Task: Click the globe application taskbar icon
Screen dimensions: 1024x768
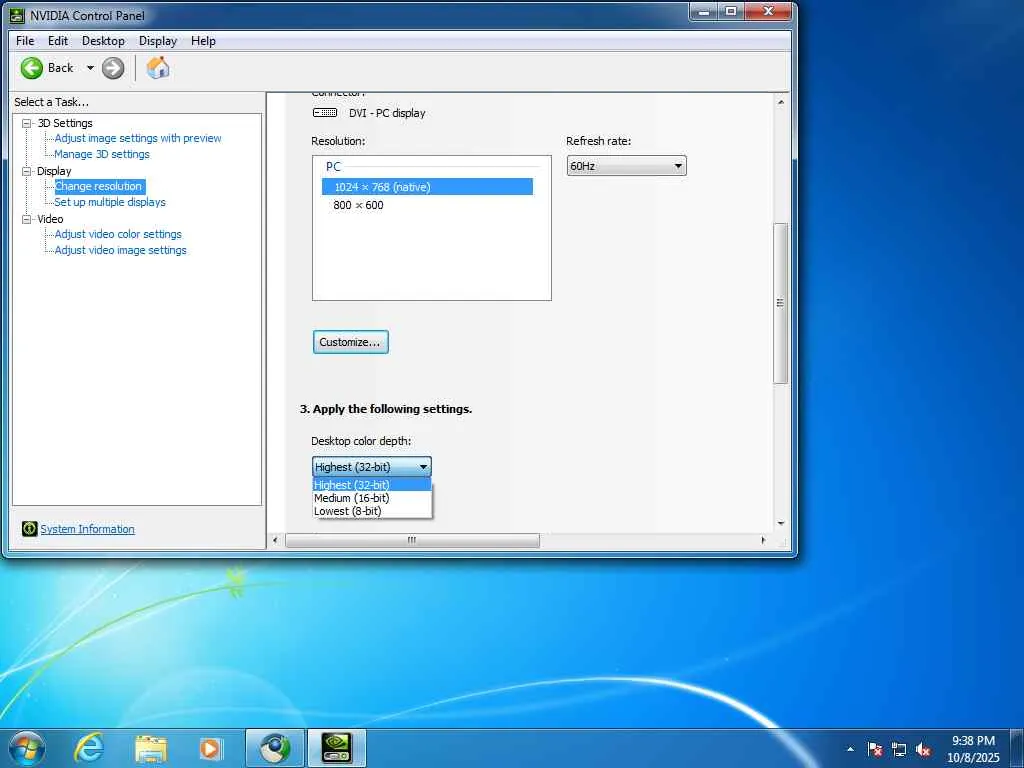Action: (275, 748)
